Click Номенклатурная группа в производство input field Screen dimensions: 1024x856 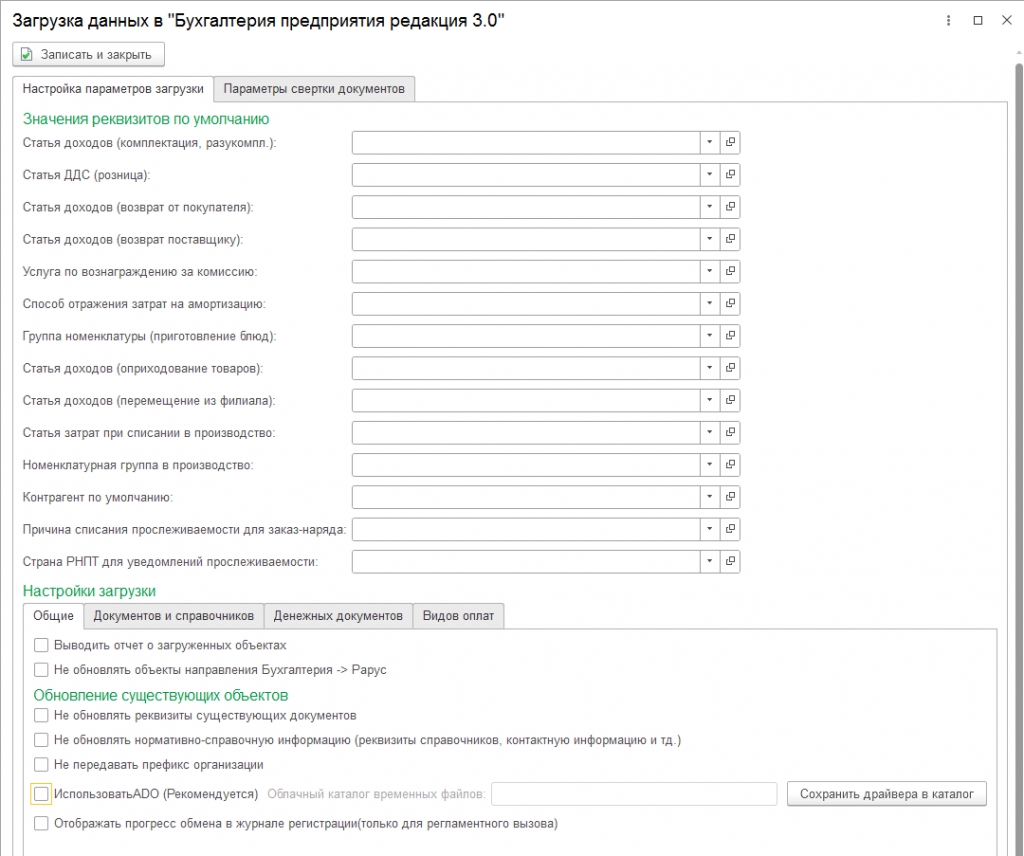[526, 465]
